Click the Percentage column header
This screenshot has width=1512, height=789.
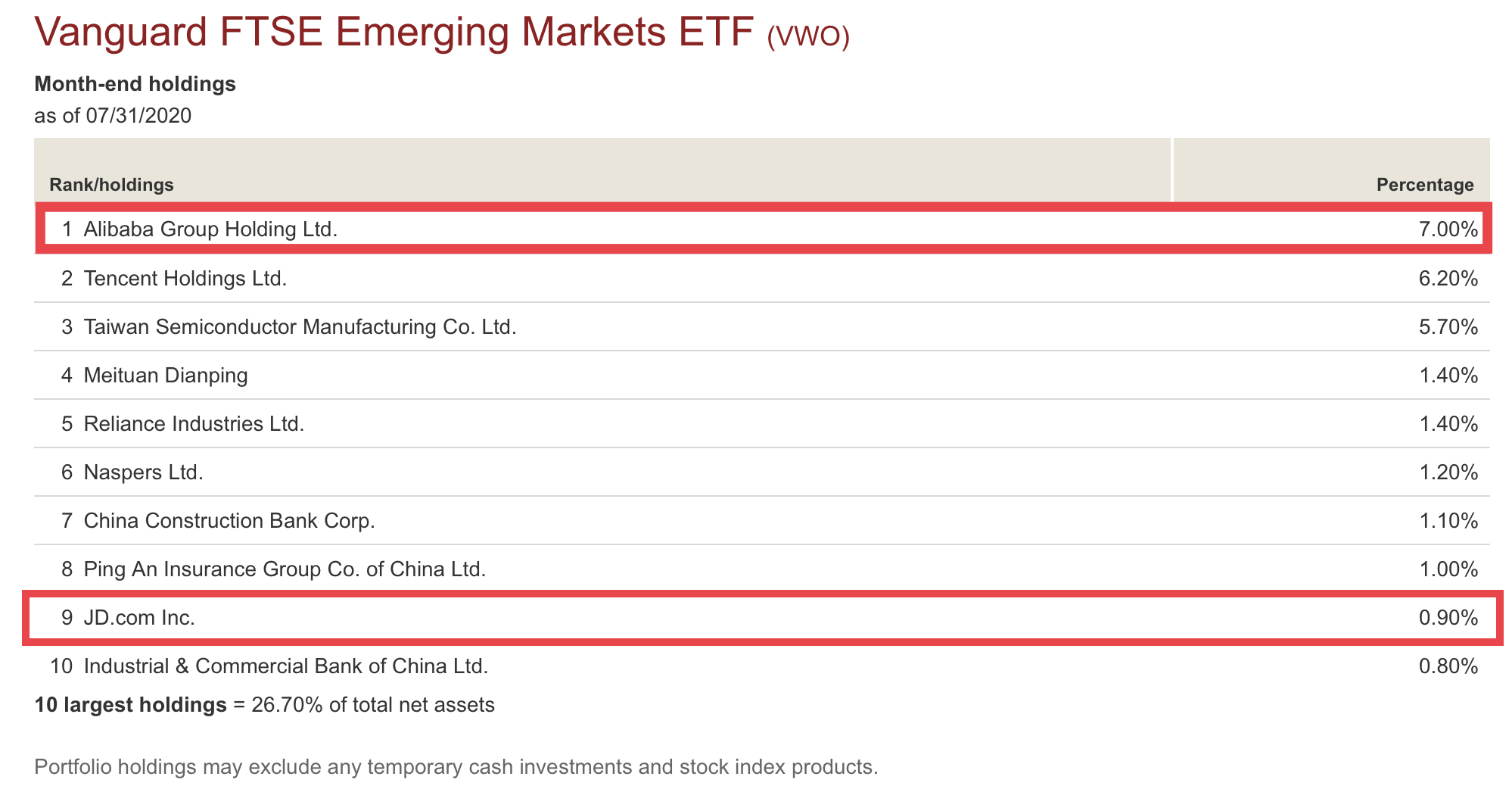(x=1424, y=185)
